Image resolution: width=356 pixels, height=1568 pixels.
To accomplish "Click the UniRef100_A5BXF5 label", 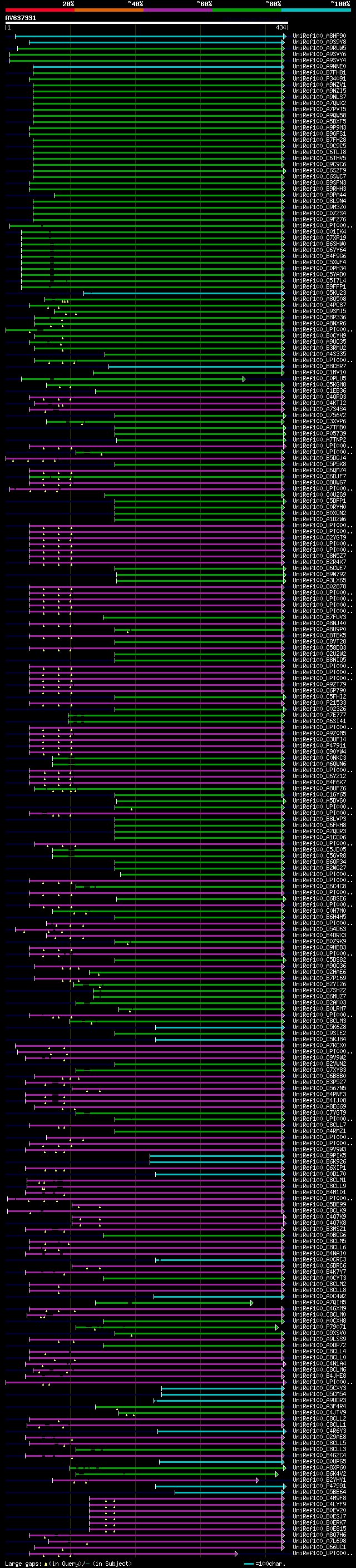I will pos(319,122).
